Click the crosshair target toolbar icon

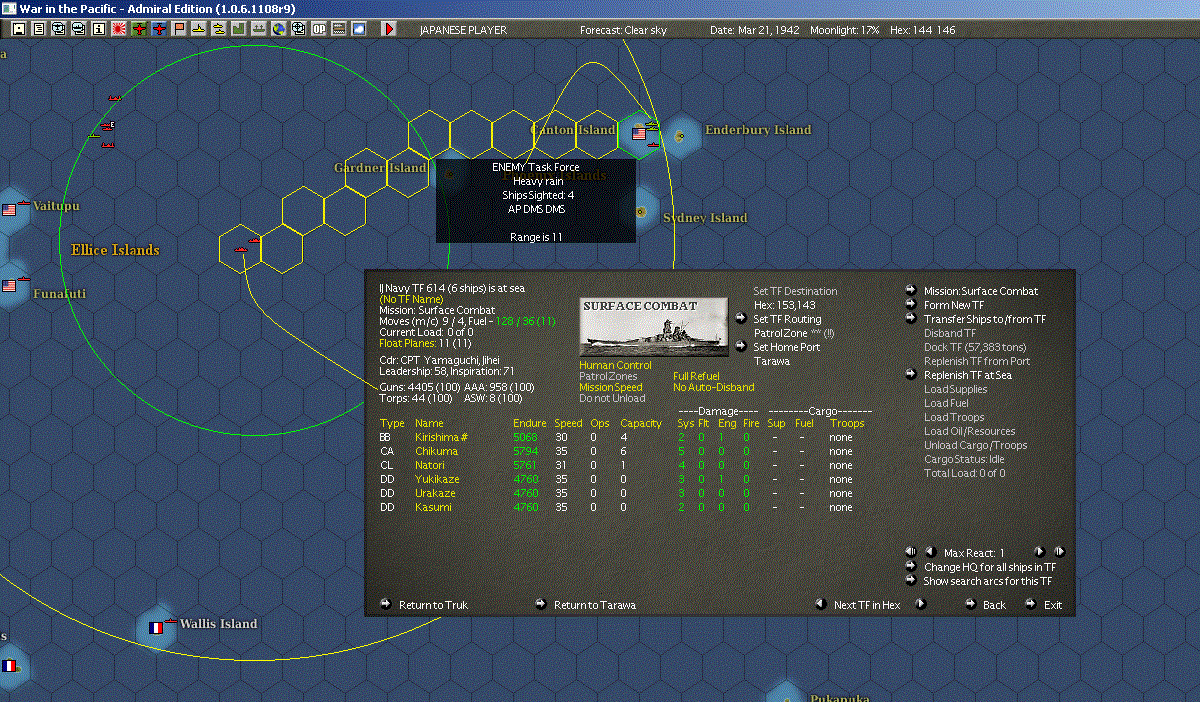point(298,29)
